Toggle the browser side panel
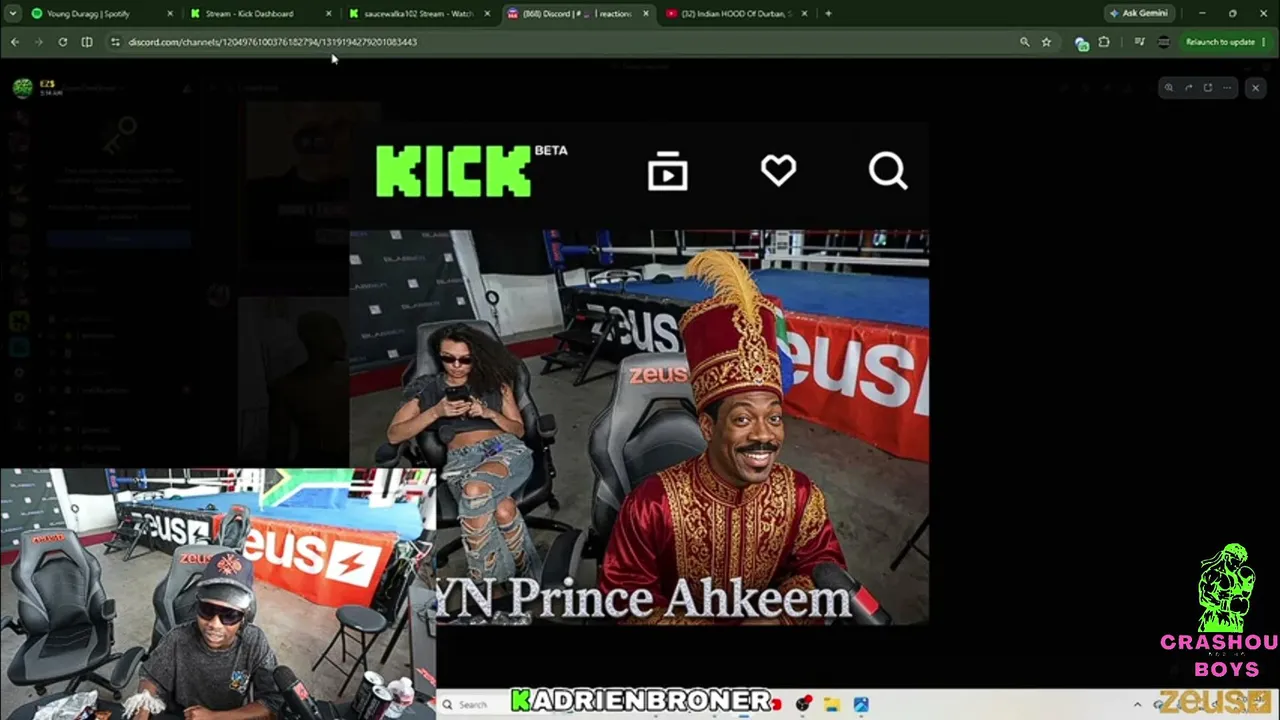This screenshot has height=720, width=1280. 87,42
